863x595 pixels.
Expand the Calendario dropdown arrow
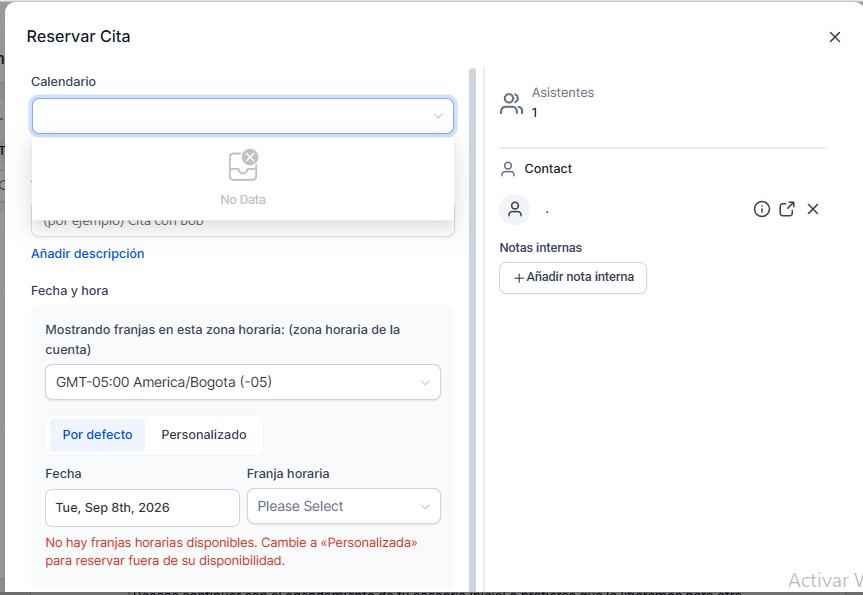tap(438, 116)
